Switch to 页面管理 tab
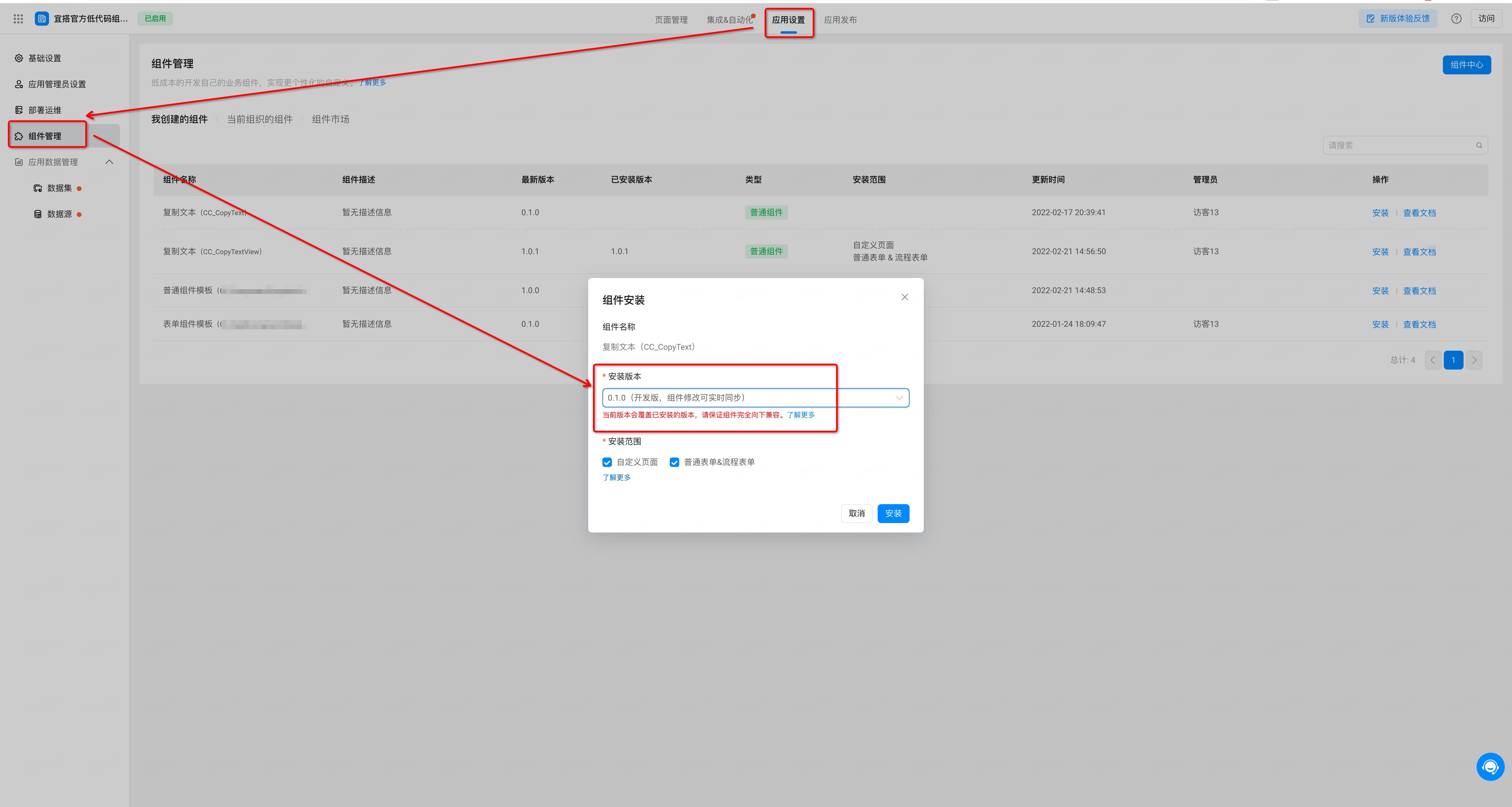1512x807 pixels. click(671, 20)
